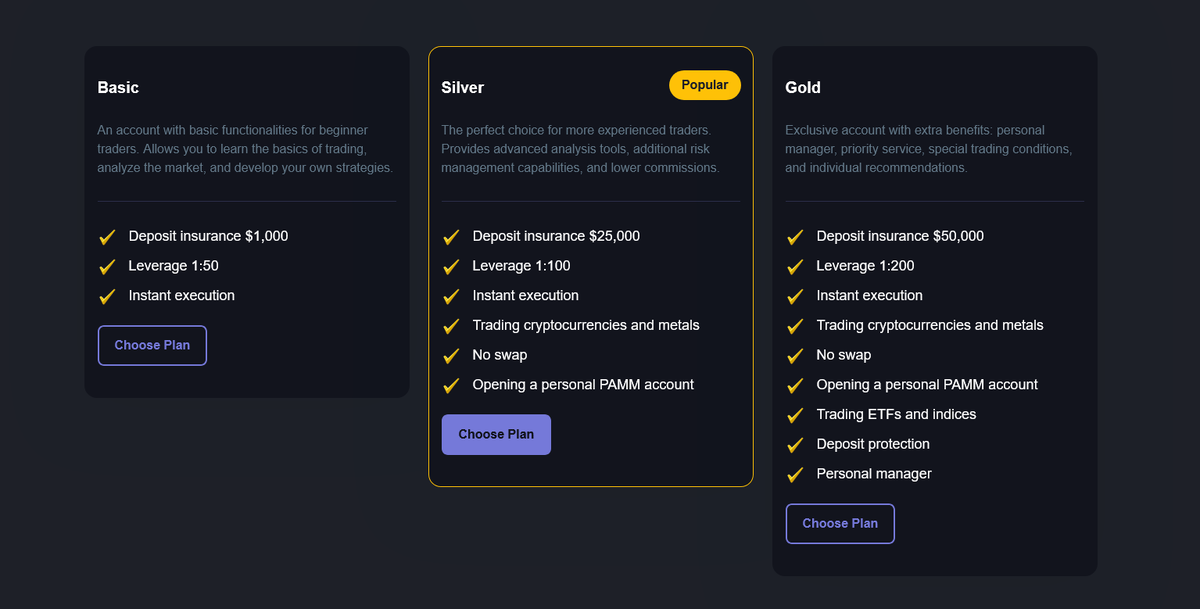
Task: Choose the Gold plan
Action: 840,524
